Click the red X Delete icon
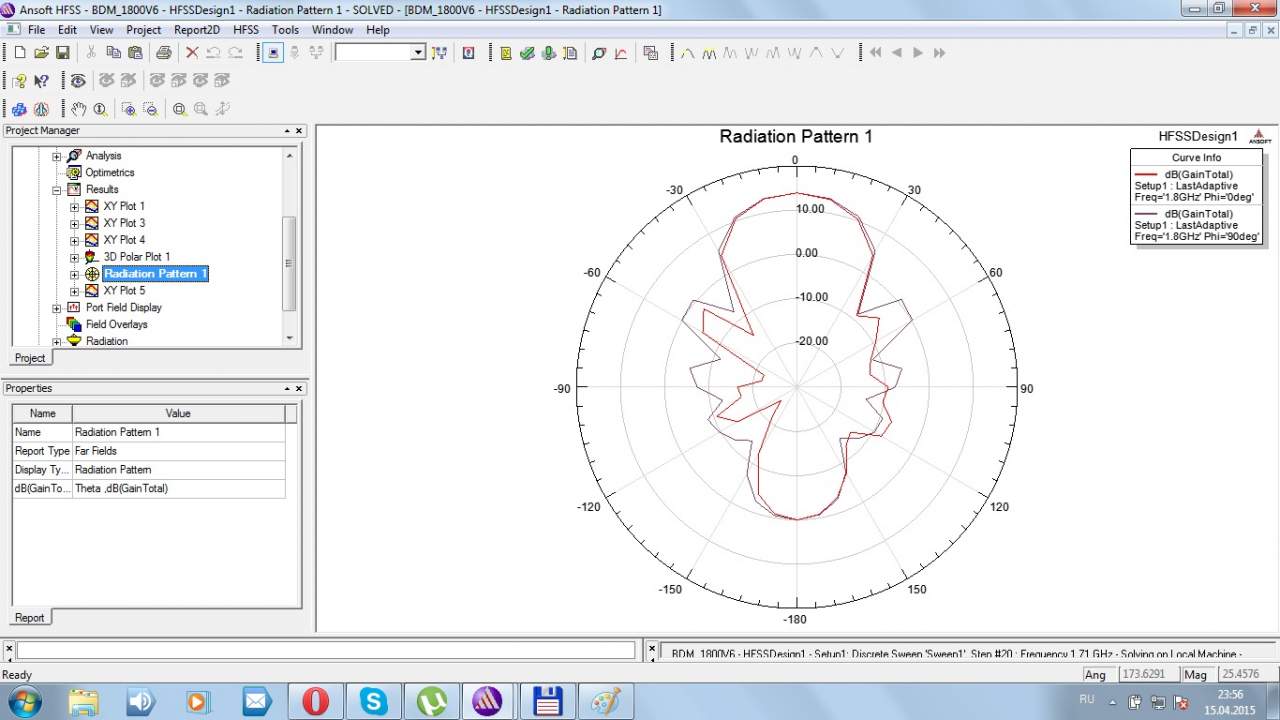Screen dimensions: 1280x720 (x=192, y=53)
